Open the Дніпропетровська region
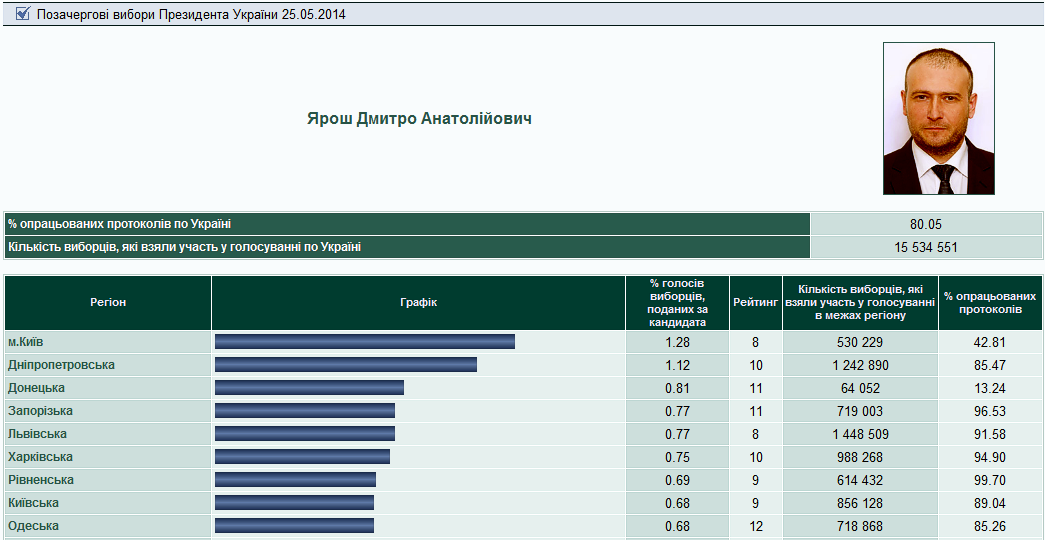The width and height of the screenshot is (1045, 540). click(61, 365)
